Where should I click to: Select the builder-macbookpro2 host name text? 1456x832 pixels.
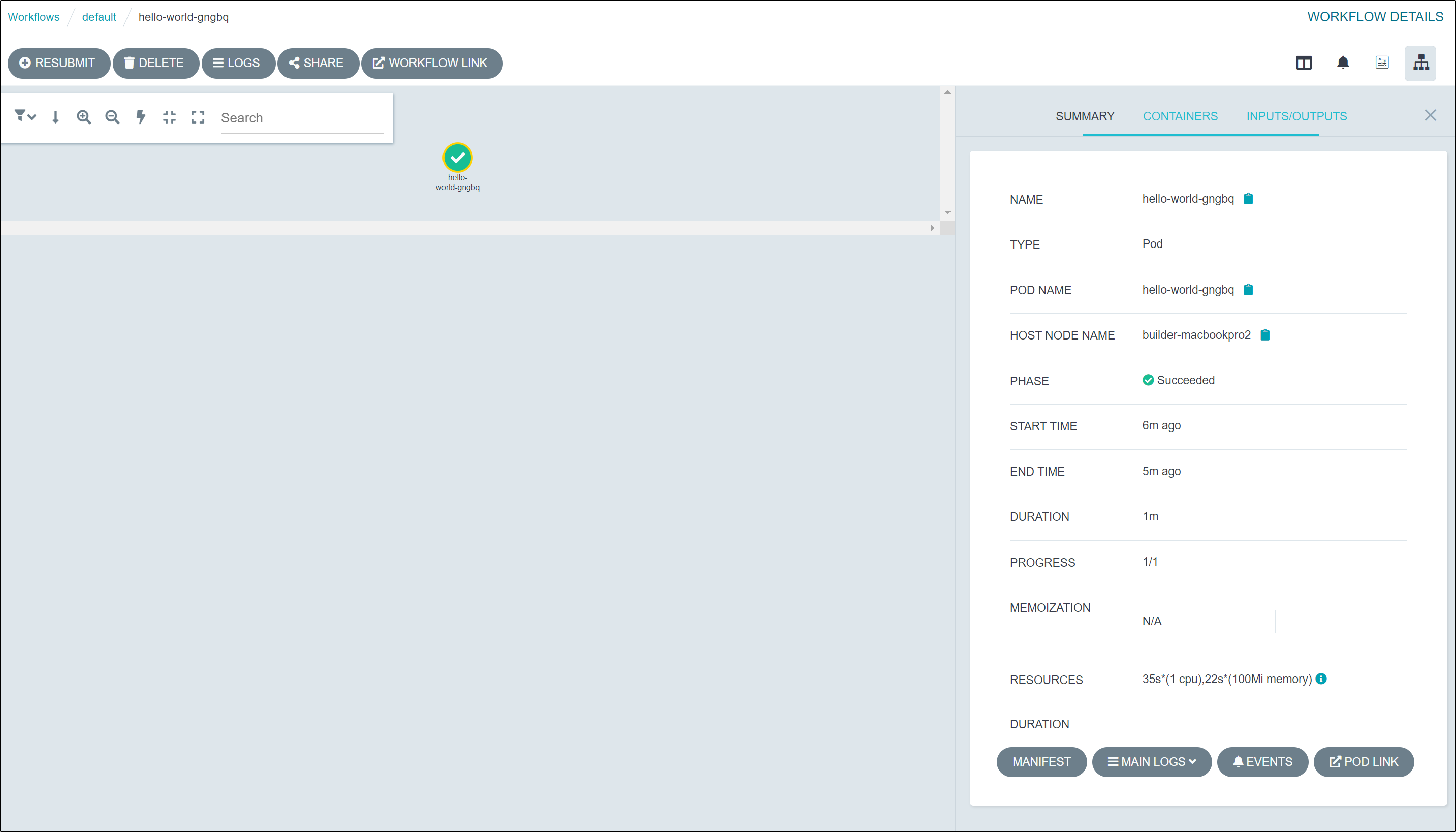coord(1196,335)
